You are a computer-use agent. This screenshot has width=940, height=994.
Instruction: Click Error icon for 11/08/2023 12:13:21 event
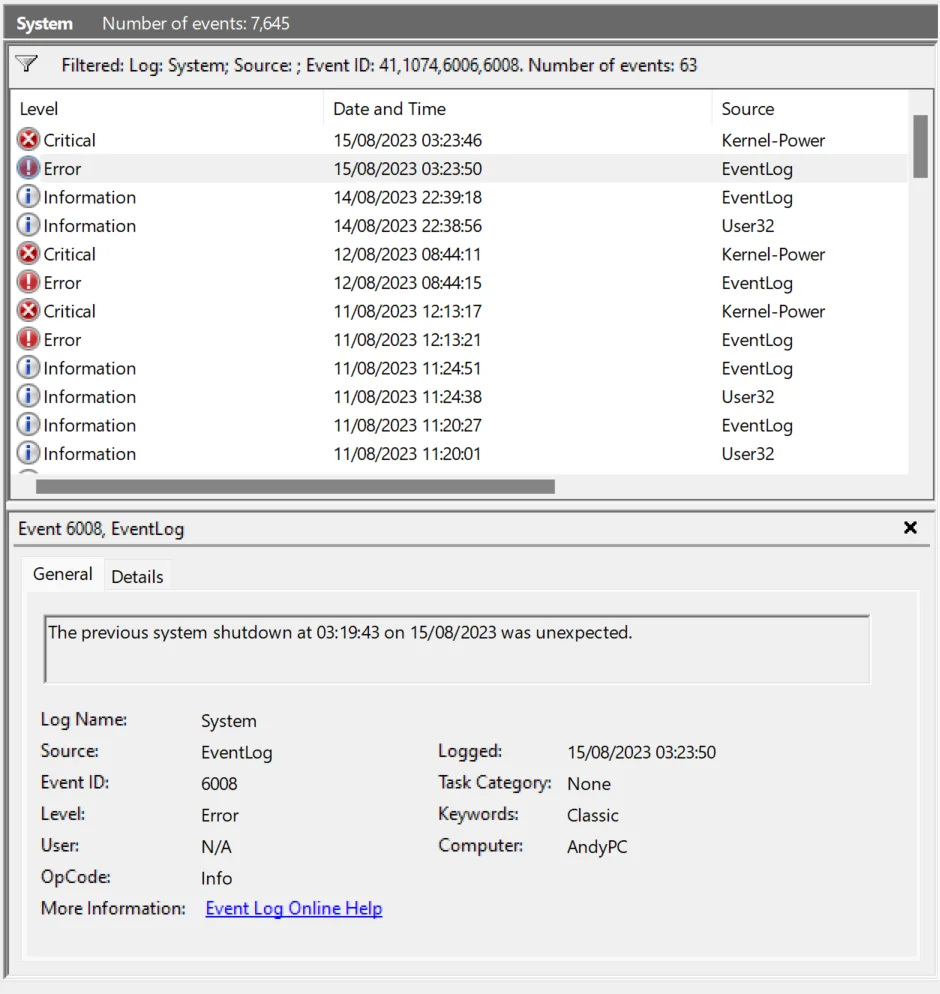point(29,339)
